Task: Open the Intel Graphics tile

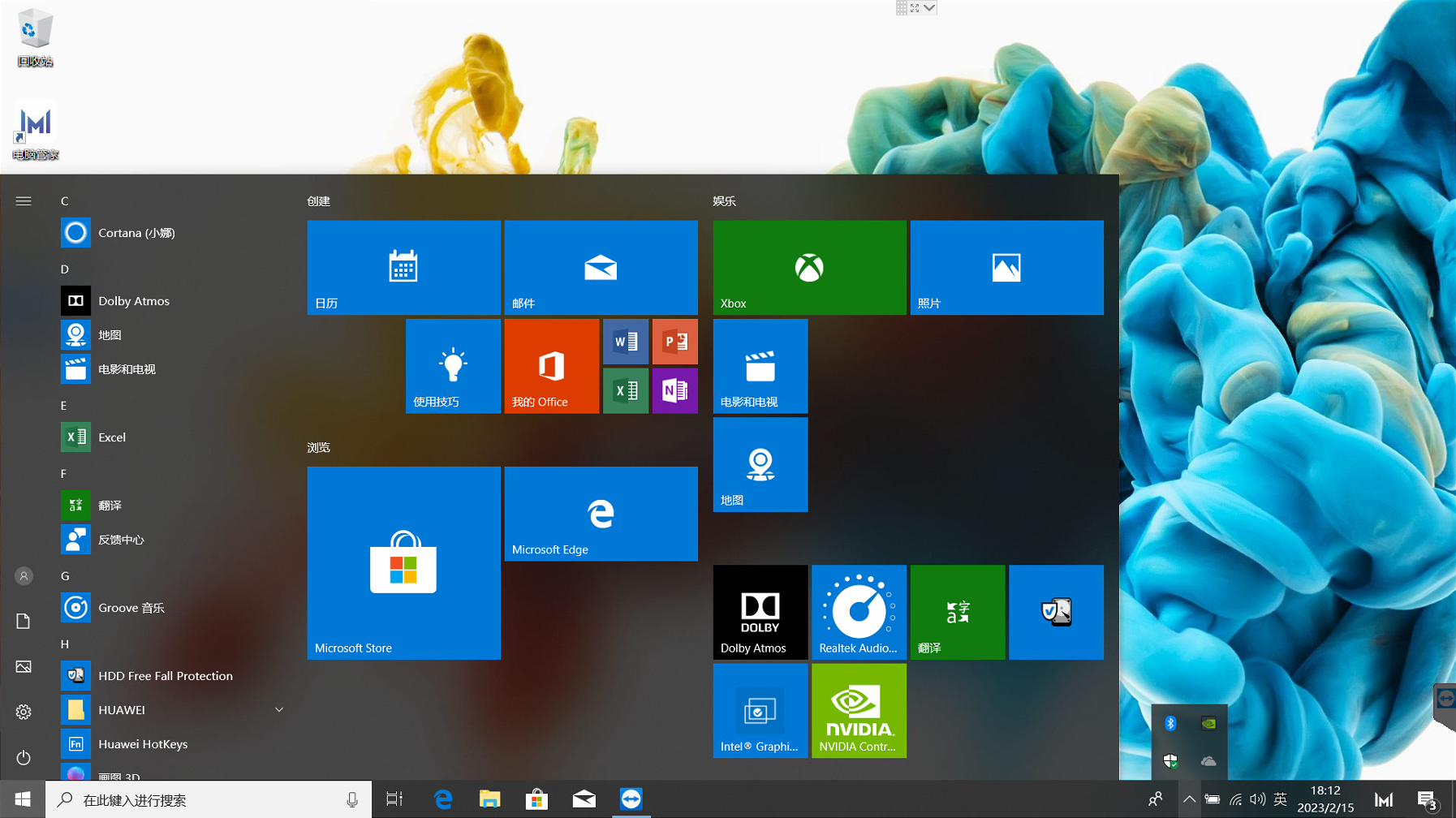Action: tap(760, 711)
